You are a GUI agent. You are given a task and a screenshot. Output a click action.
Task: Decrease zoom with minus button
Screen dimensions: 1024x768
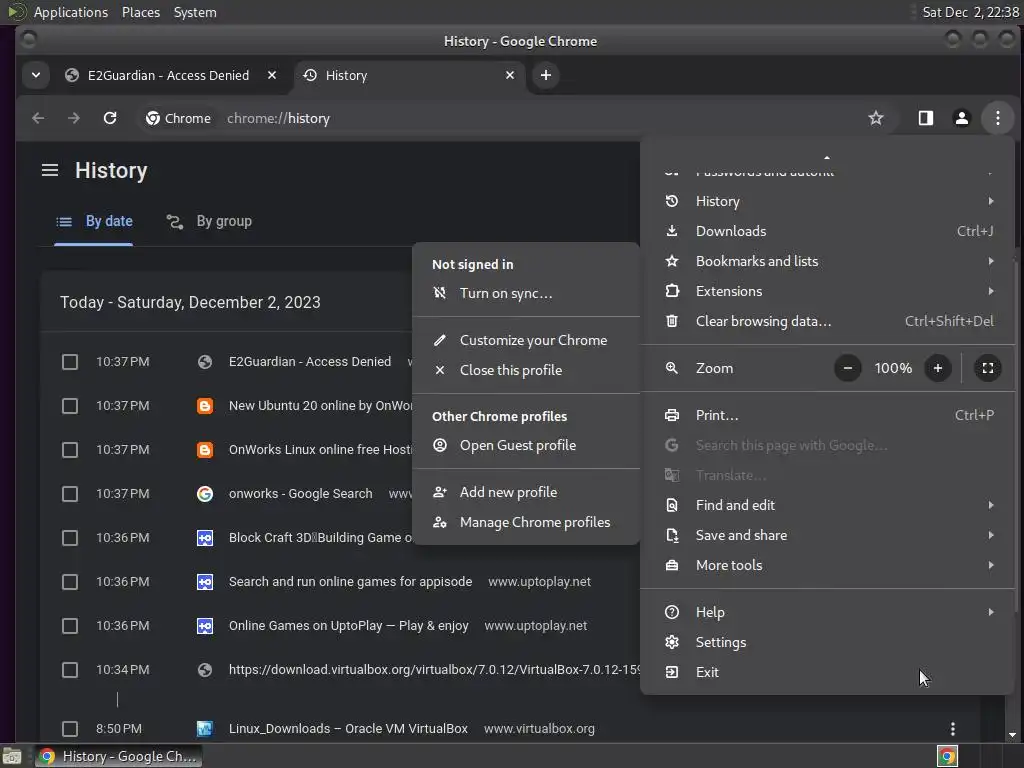(847, 368)
